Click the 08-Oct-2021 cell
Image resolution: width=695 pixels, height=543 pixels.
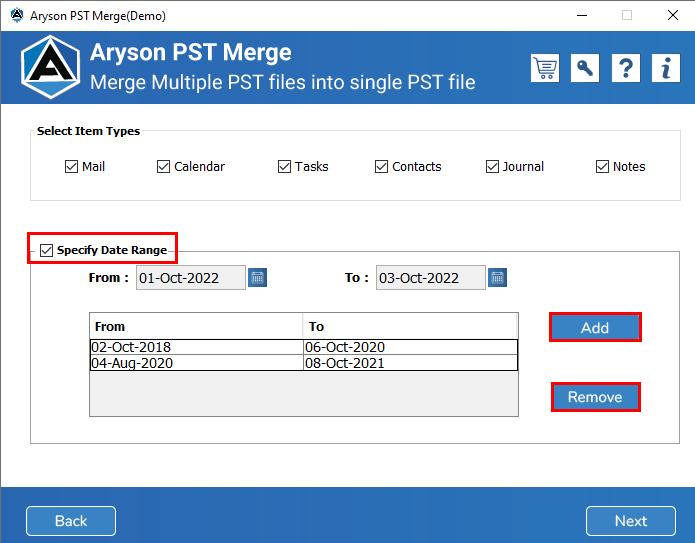(x=410, y=363)
